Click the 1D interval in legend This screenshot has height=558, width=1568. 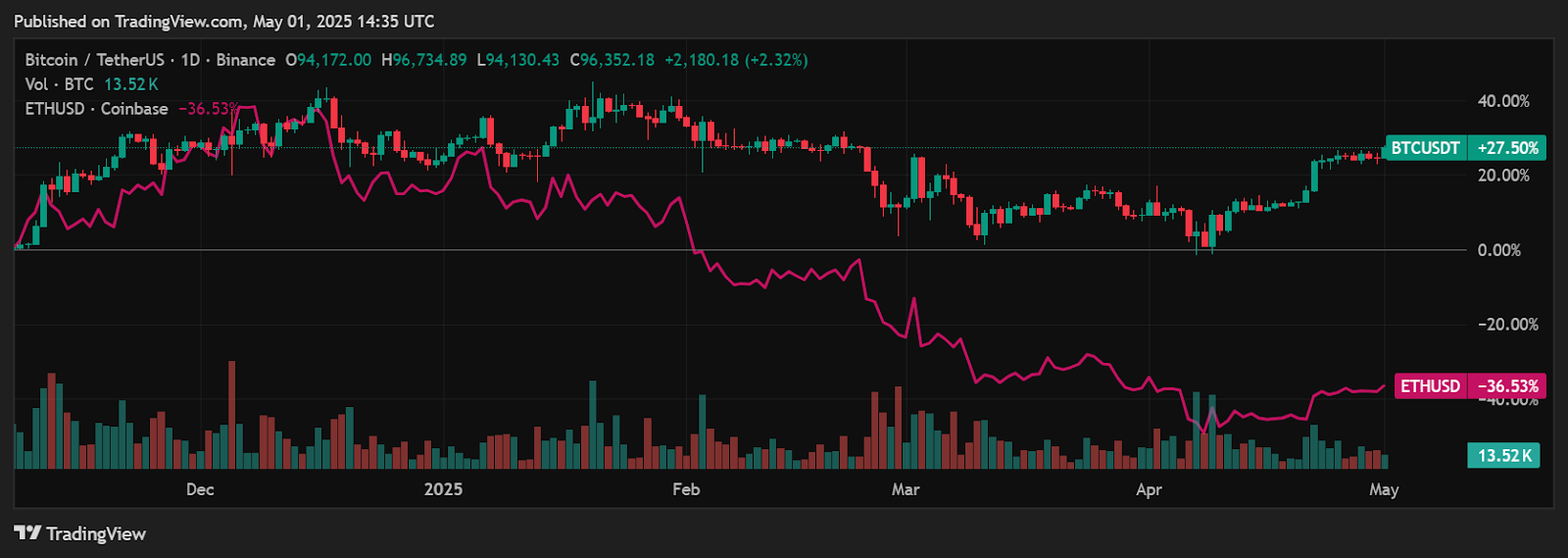pos(190,60)
